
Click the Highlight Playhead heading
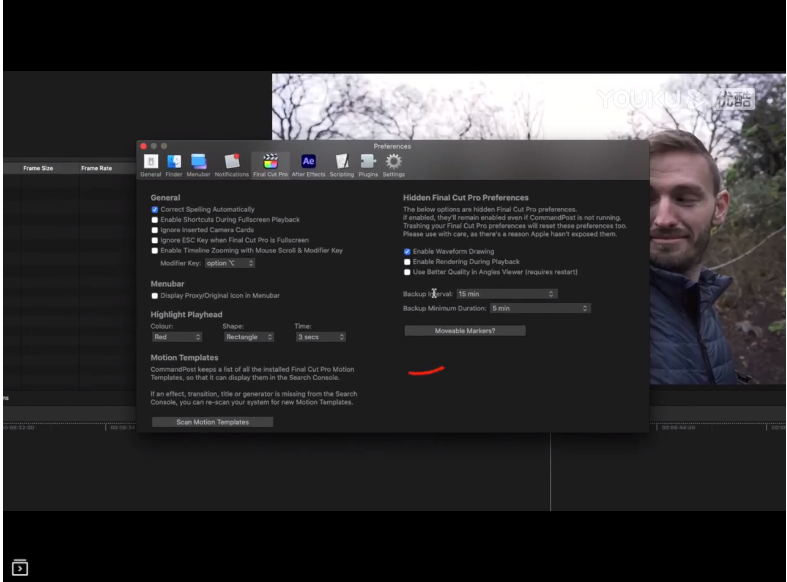[186, 315]
